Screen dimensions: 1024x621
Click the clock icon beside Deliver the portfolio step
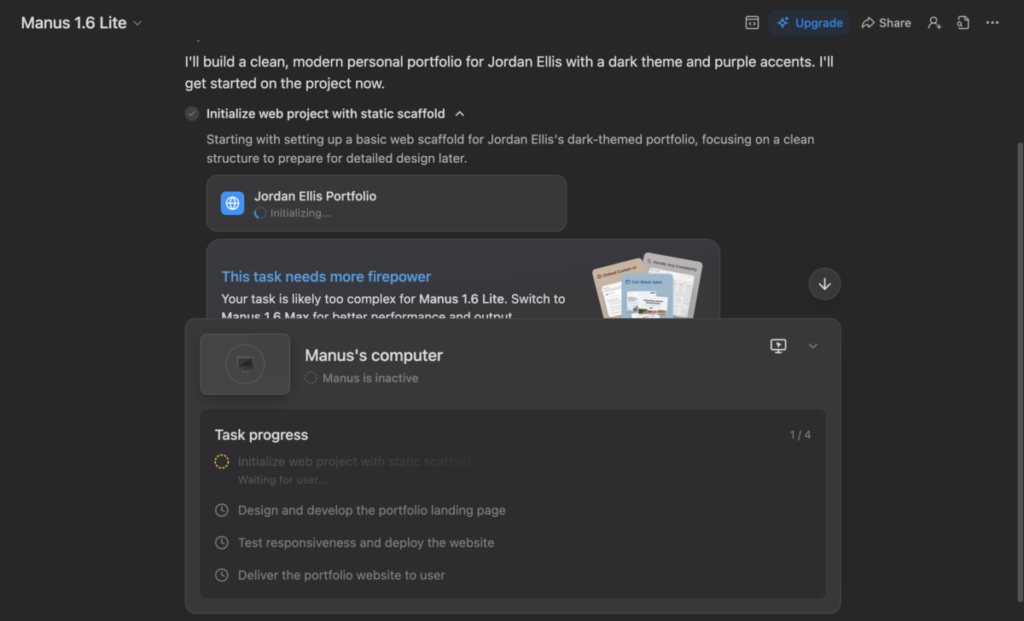(222, 575)
